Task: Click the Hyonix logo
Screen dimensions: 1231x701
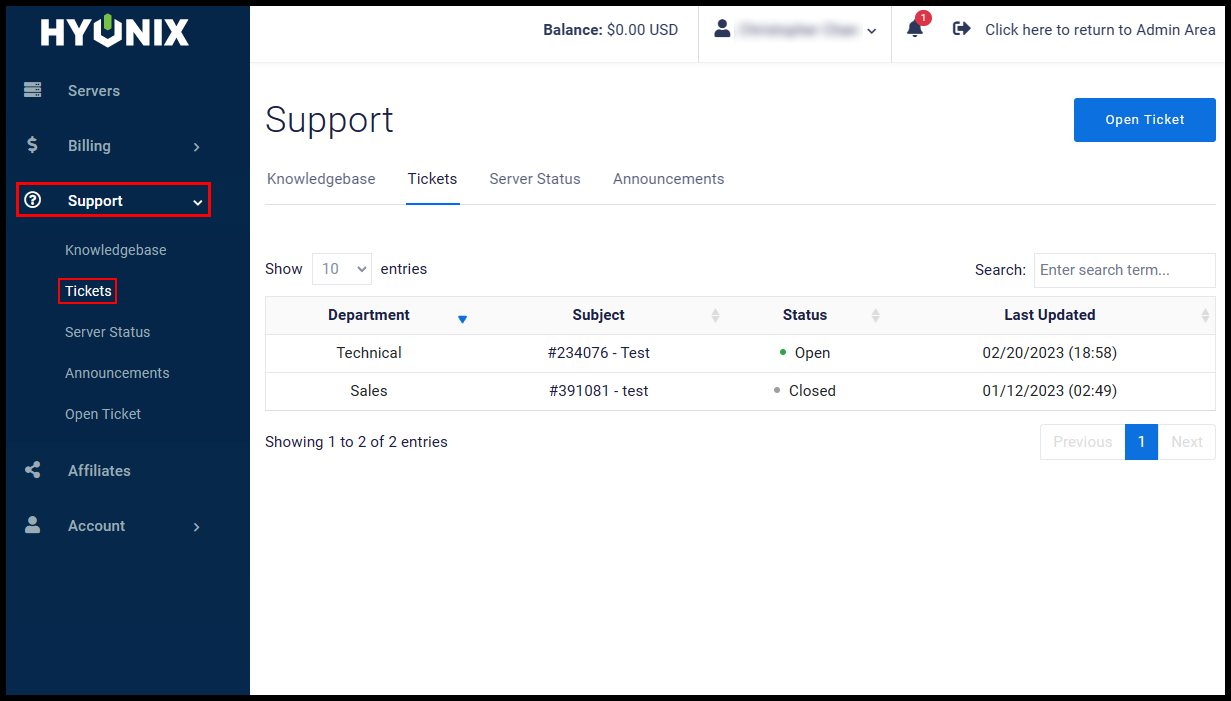Action: point(112,31)
